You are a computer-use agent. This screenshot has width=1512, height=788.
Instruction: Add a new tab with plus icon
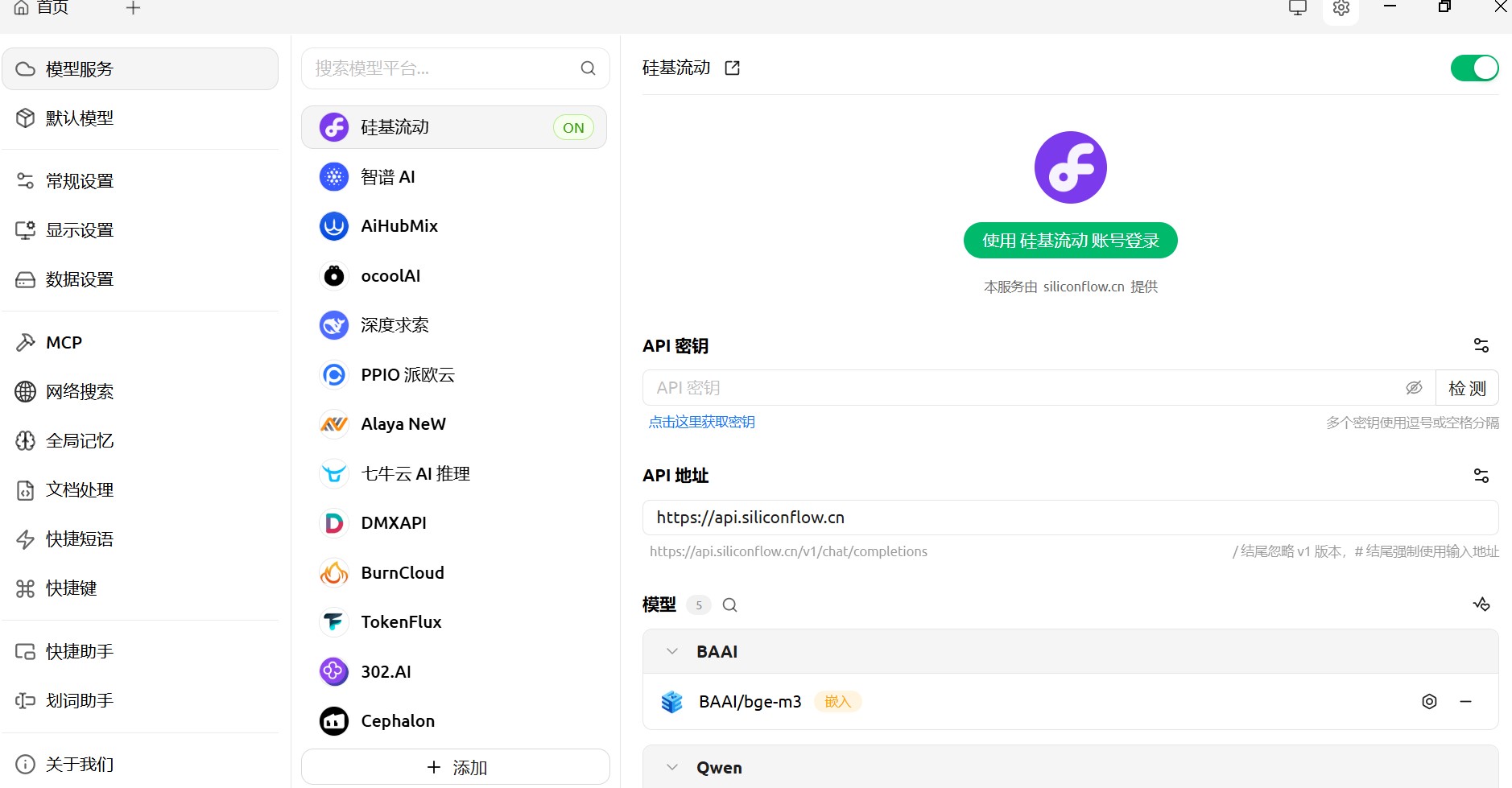(134, 8)
